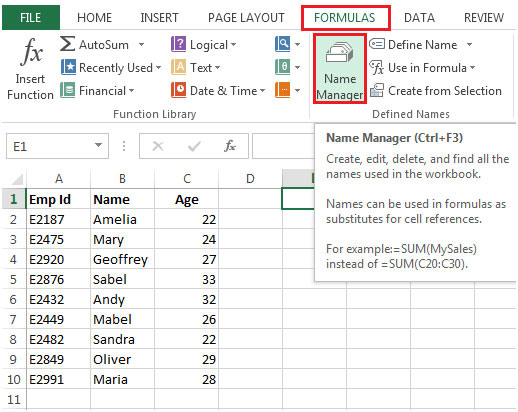Click into the formula bar input

tap(283, 146)
